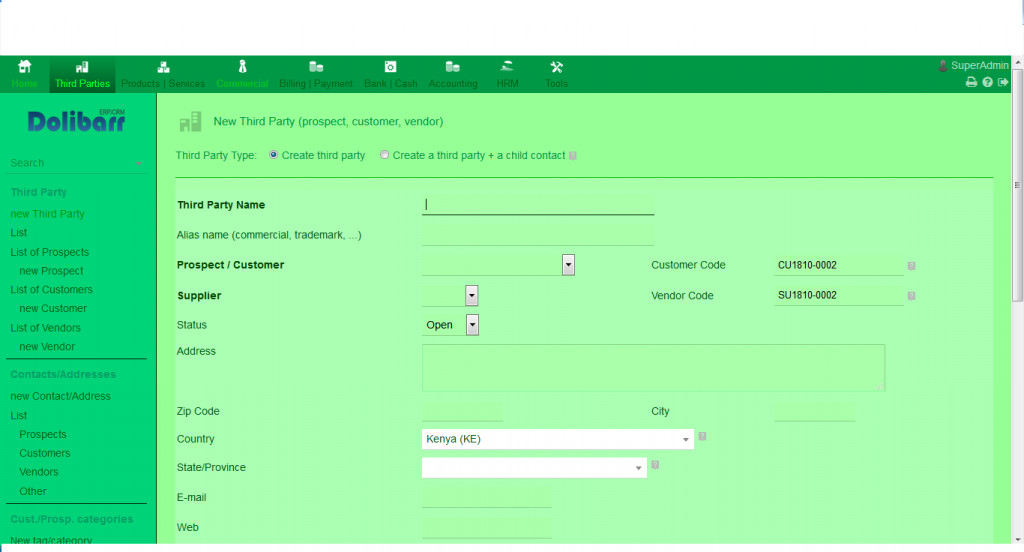
Task: Click the logout icon in header
Action: click(1003, 82)
